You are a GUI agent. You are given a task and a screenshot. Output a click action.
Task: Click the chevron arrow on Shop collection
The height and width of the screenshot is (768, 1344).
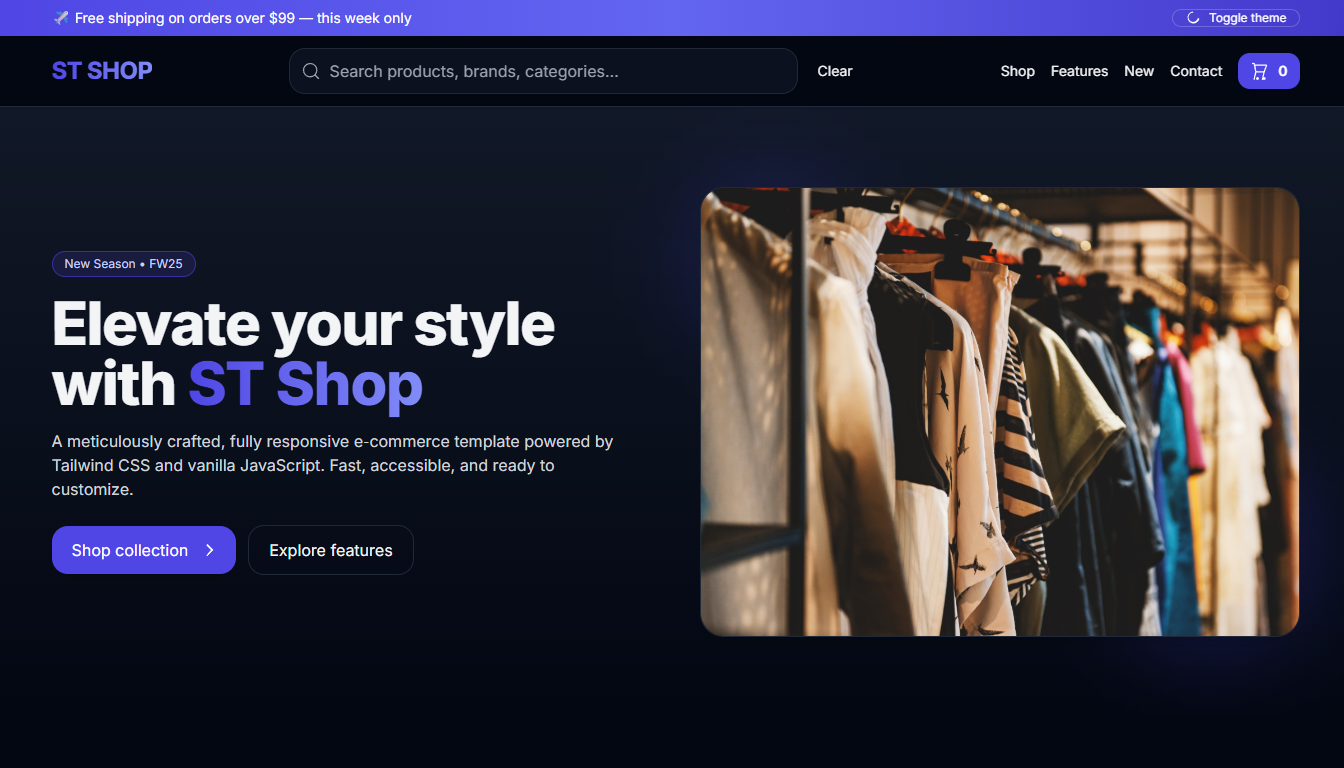[210, 550]
